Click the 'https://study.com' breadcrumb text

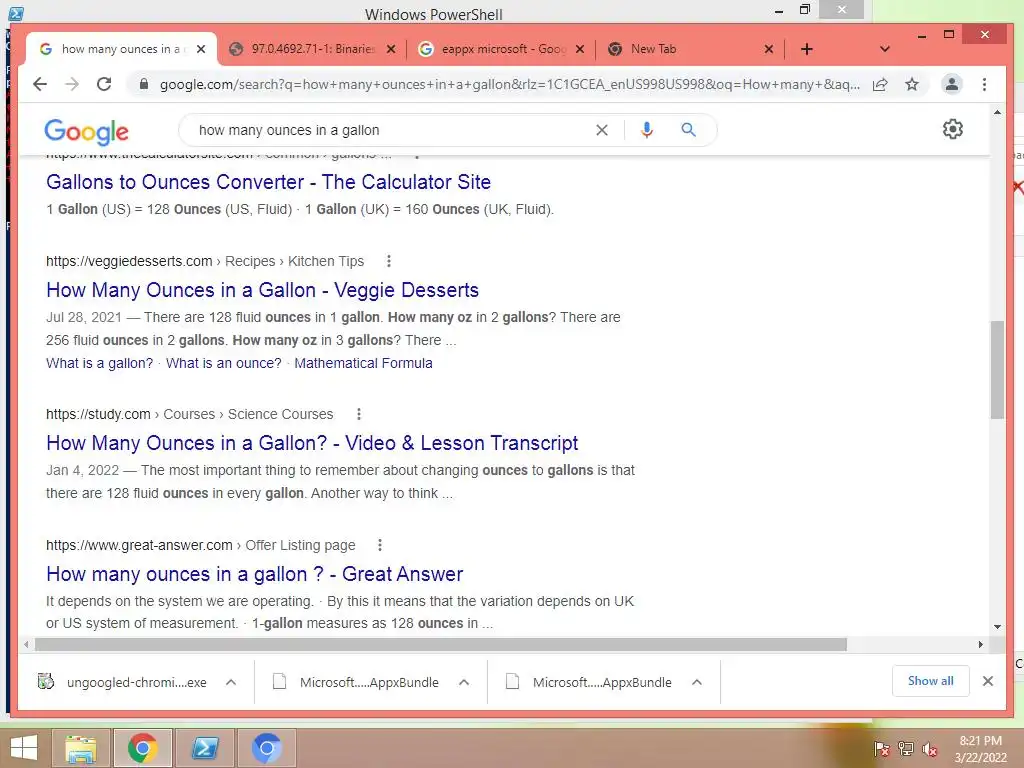98,414
